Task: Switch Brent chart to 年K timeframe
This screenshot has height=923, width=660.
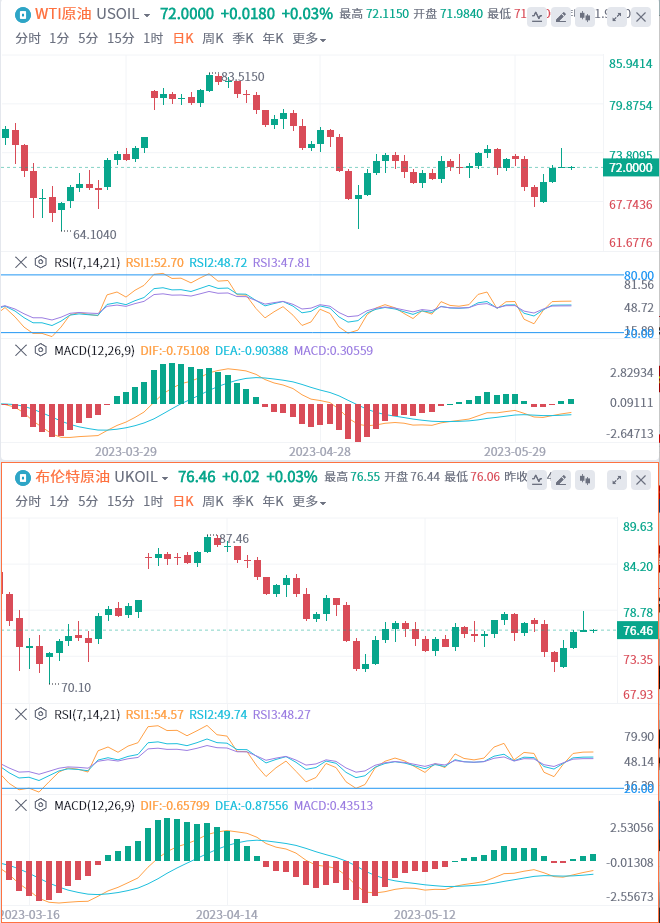Action: coord(273,502)
